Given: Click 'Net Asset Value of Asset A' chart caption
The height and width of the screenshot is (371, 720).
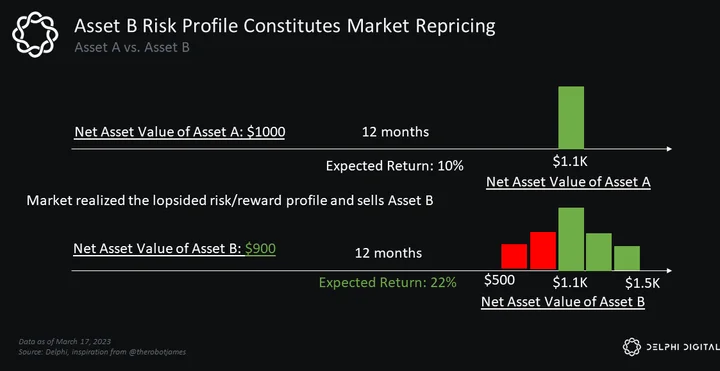Looking at the screenshot, I should (x=568, y=182).
